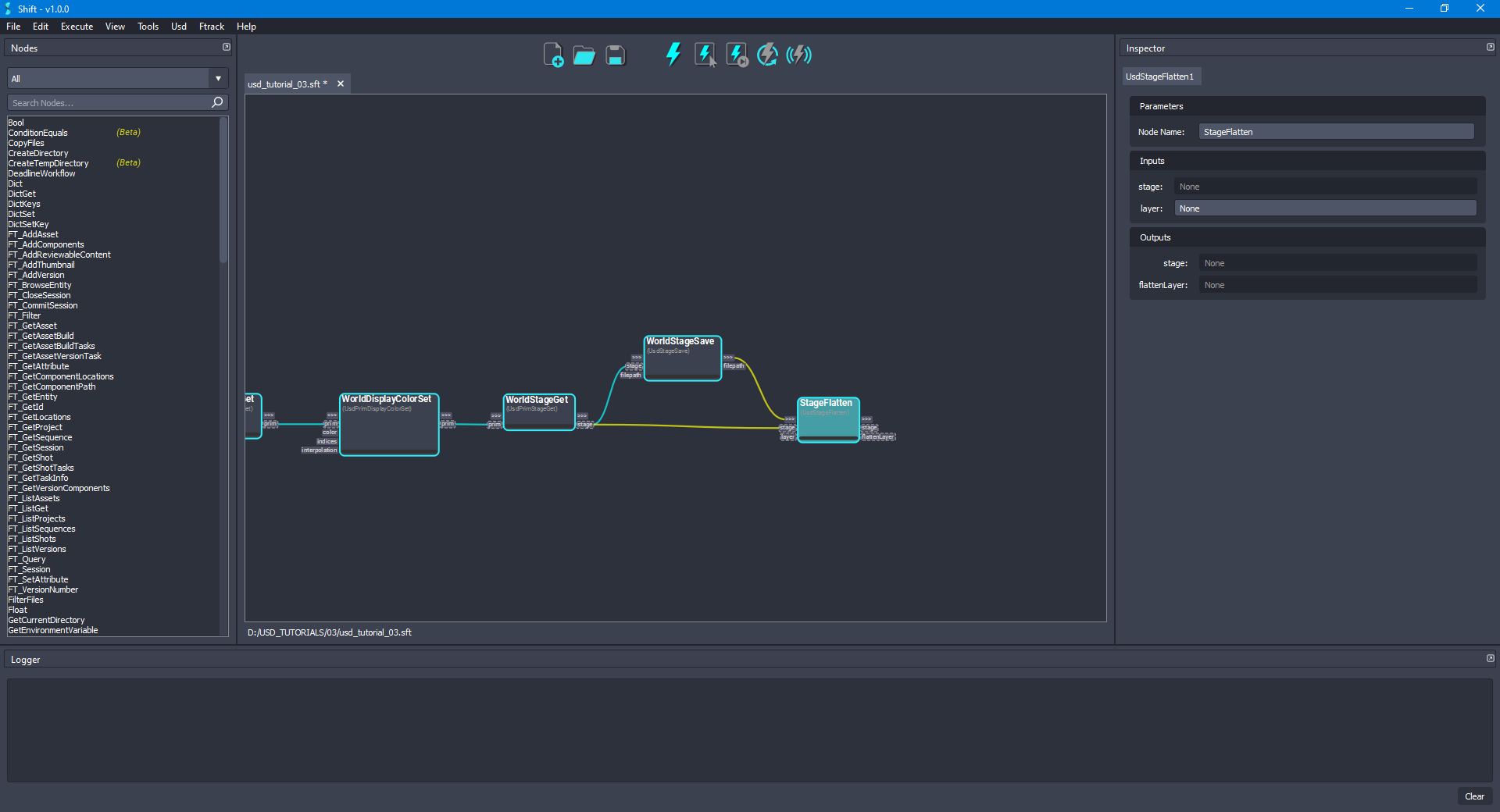
Task: Toggle live execution mode
Action: [798, 55]
